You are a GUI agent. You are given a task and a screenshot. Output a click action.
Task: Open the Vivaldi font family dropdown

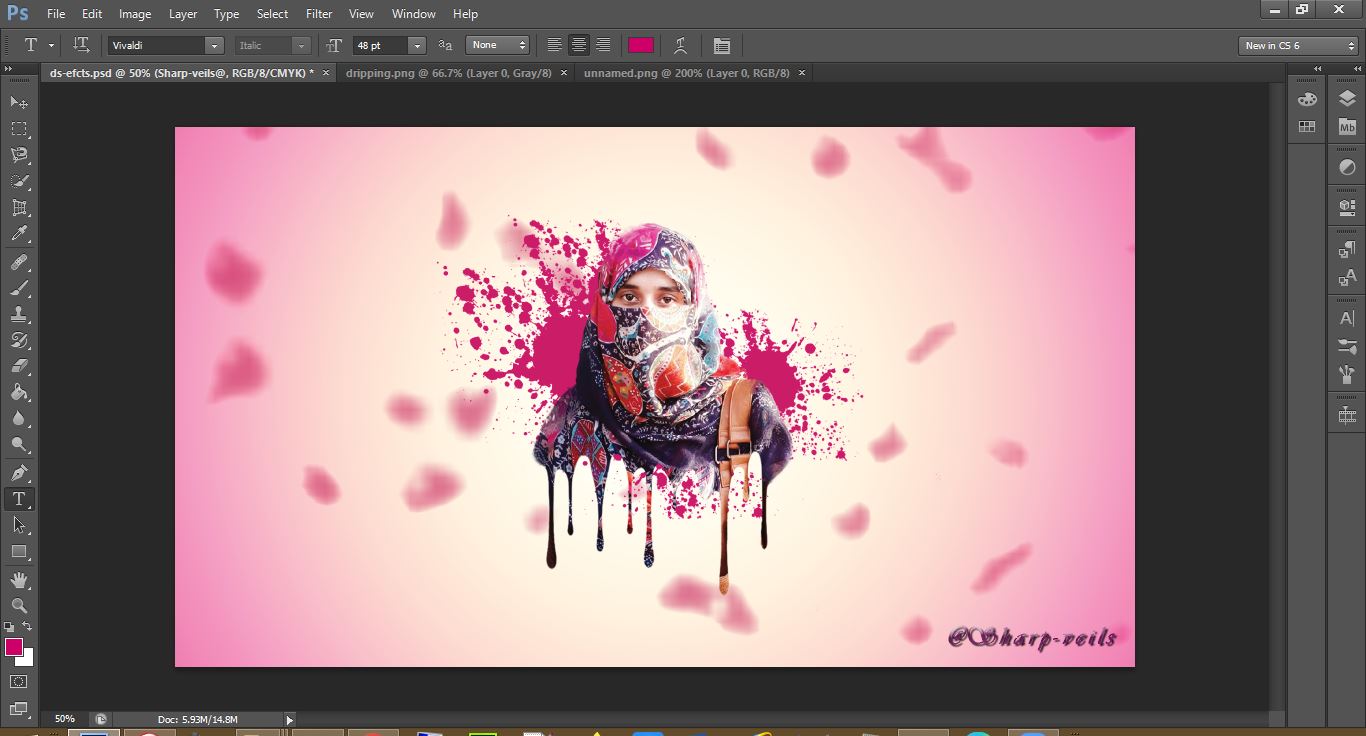(x=213, y=45)
